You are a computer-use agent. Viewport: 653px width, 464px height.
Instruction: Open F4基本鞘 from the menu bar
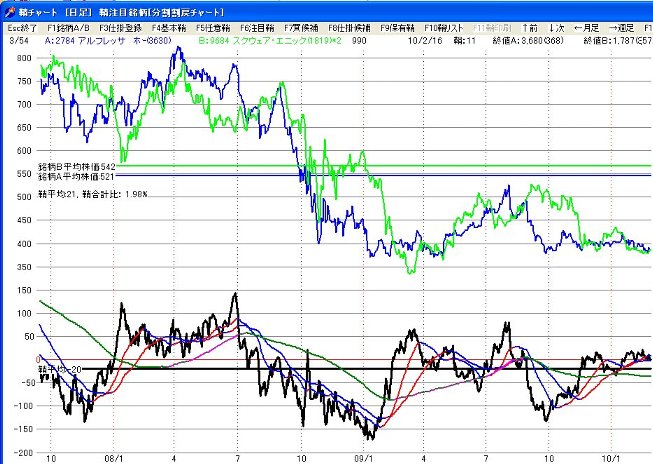pyautogui.click(x=169, y=28)
